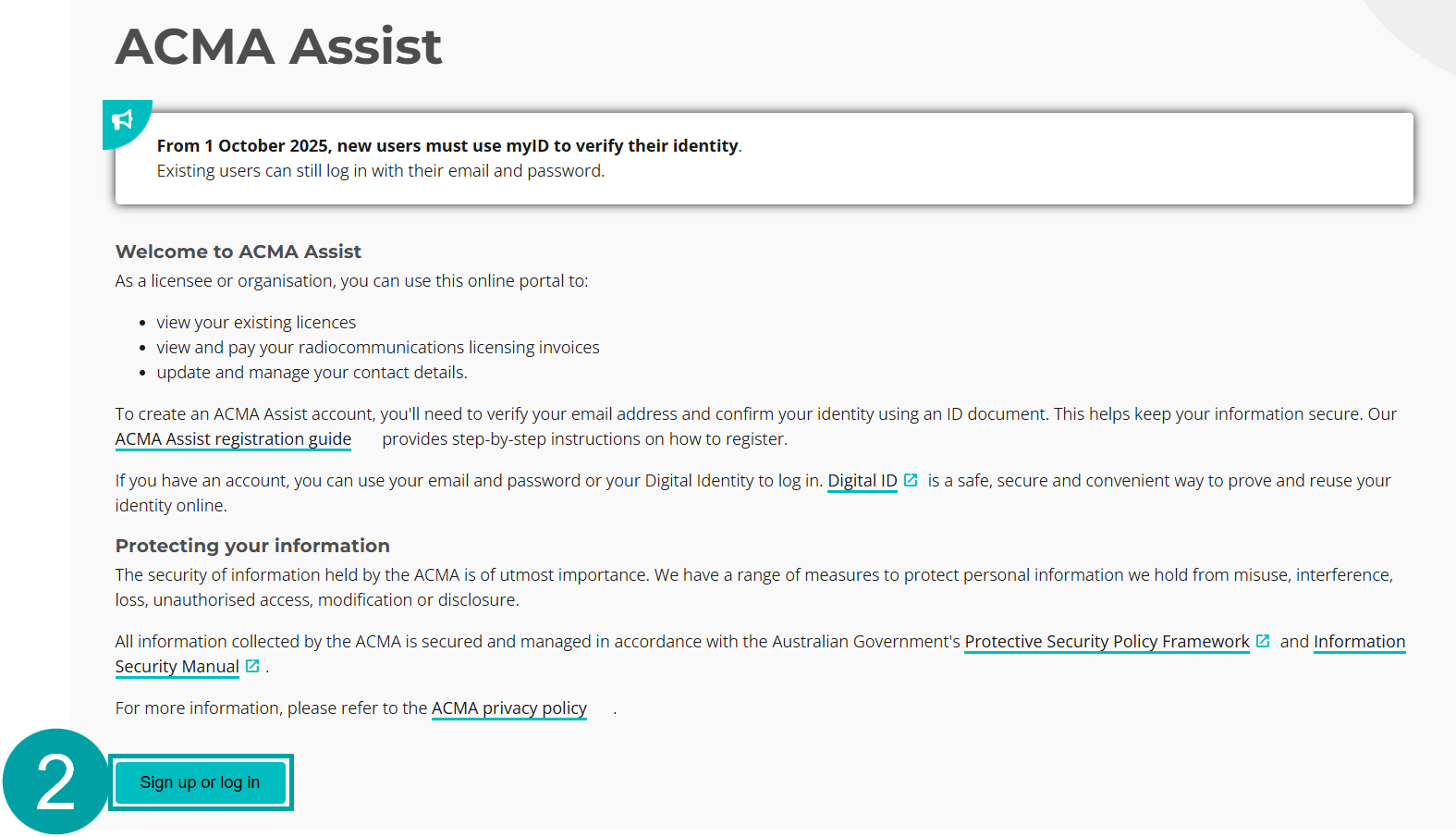Follow the Digital ID link
The image size is (1456, 837).
(x=863, y=480)
